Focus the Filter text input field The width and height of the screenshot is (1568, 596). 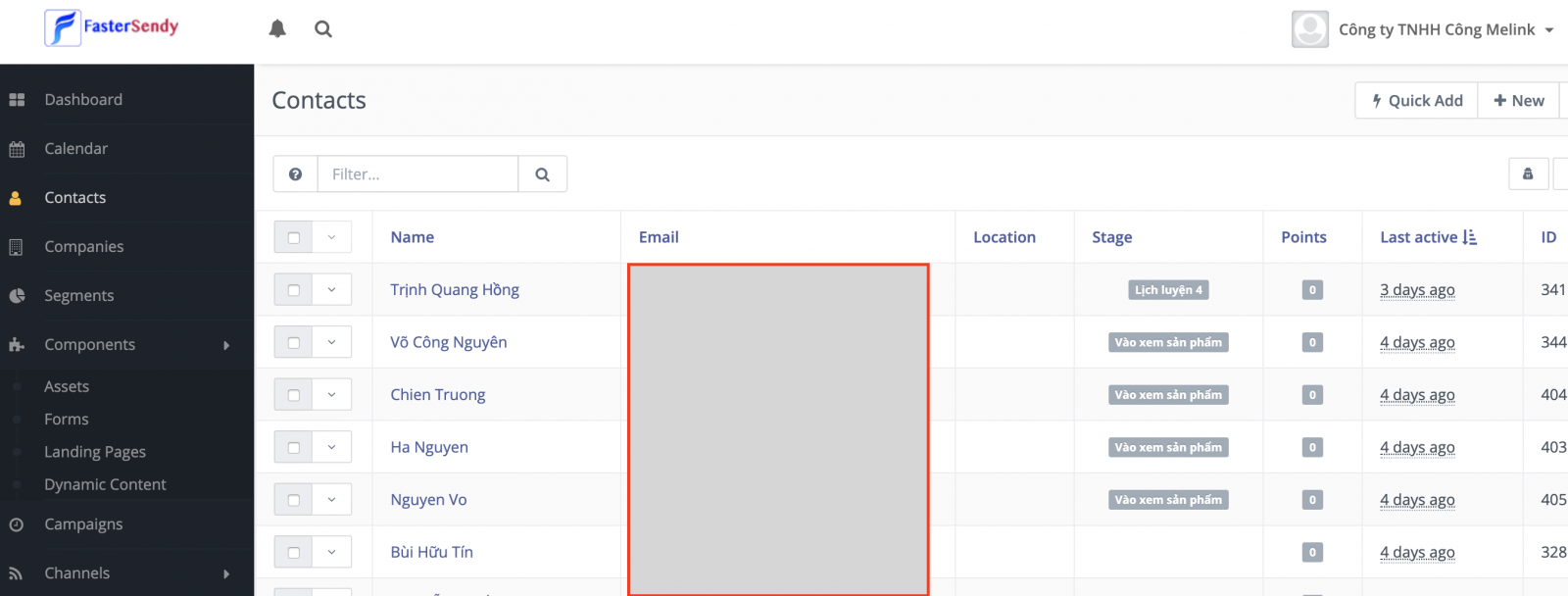coord(417,174)
